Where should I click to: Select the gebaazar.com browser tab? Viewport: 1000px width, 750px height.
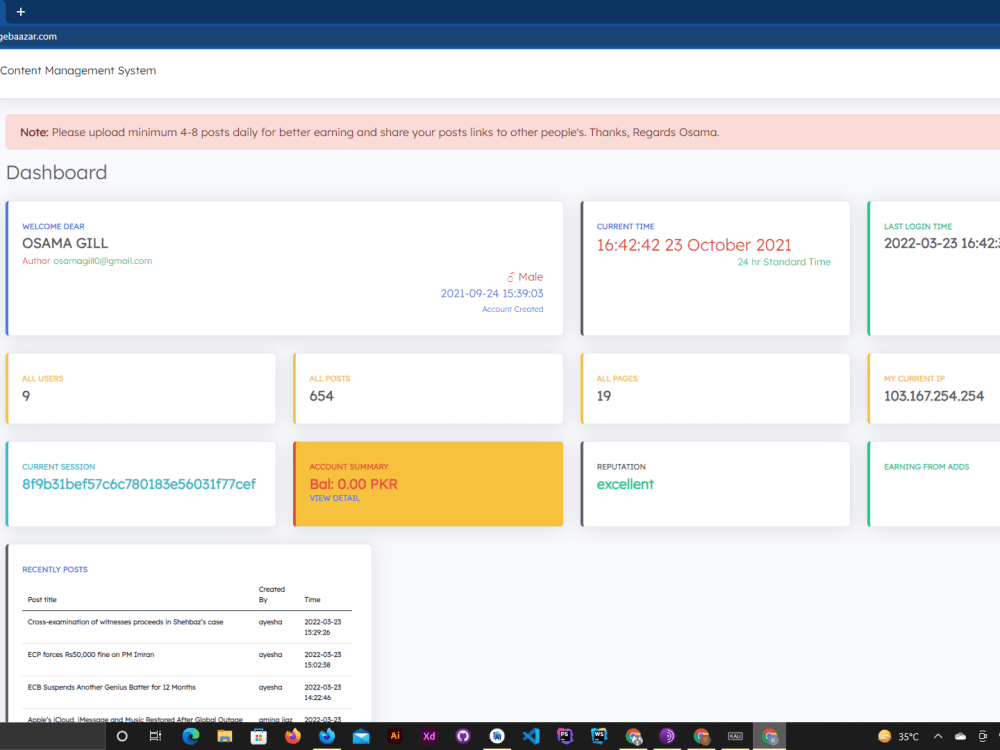pos(30,35)
